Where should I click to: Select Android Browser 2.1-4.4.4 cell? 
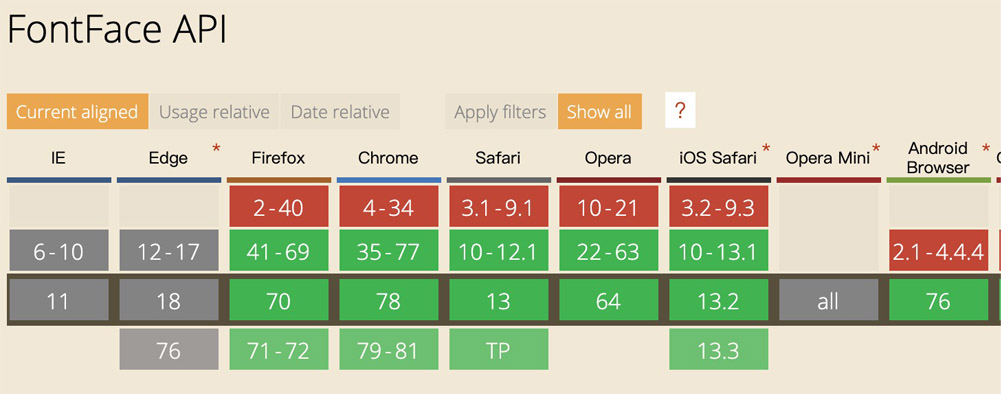click(x=938, y=251)
